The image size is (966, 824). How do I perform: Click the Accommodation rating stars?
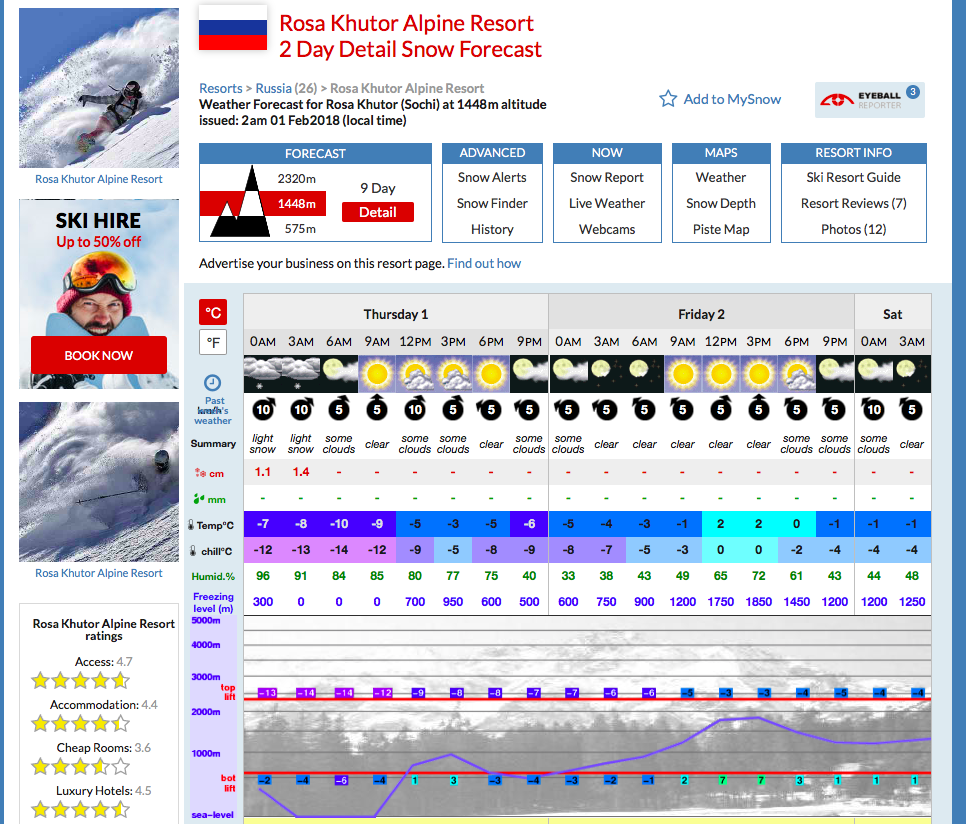80,724
